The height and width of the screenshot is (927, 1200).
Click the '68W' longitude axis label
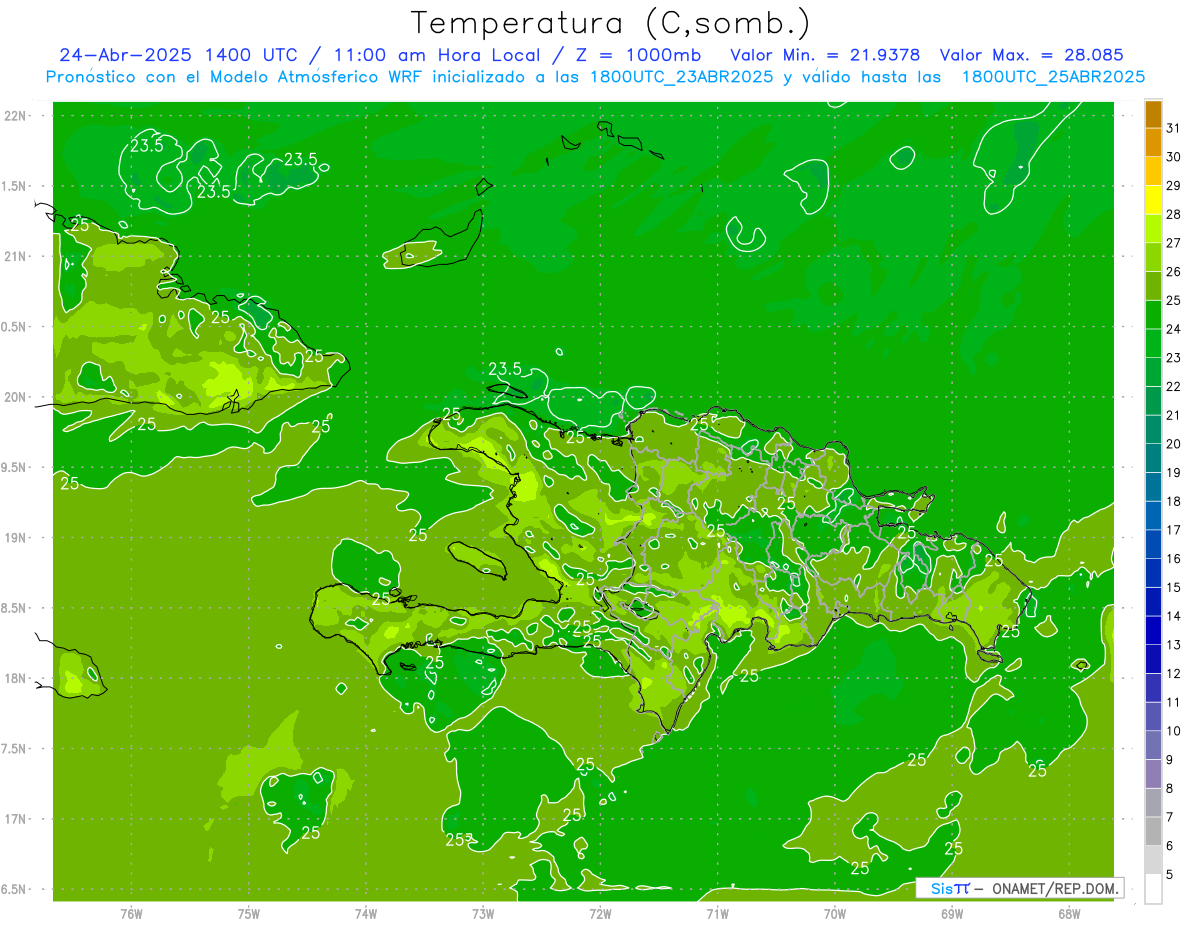[1069, 914]
